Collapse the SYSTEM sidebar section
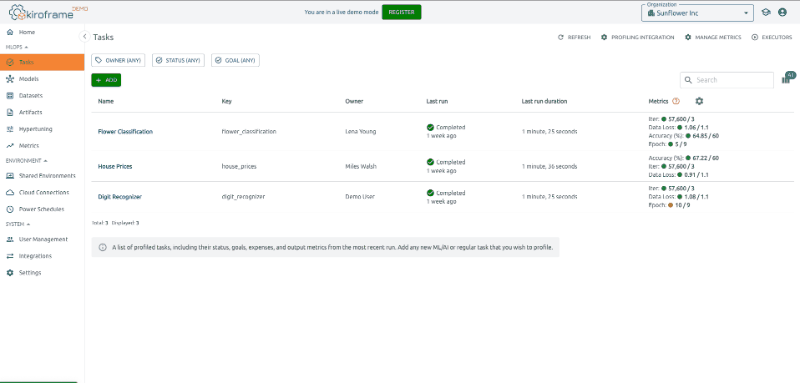 pos(18,224)
